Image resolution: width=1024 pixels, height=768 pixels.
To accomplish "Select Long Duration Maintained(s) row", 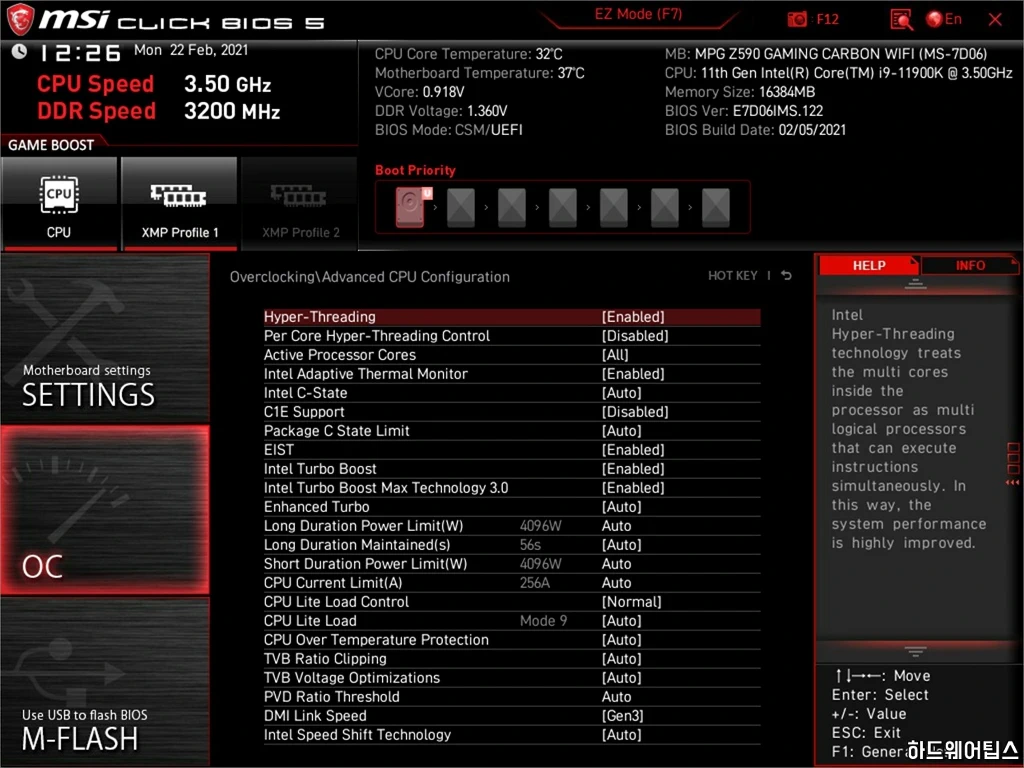I will [512, 545].
